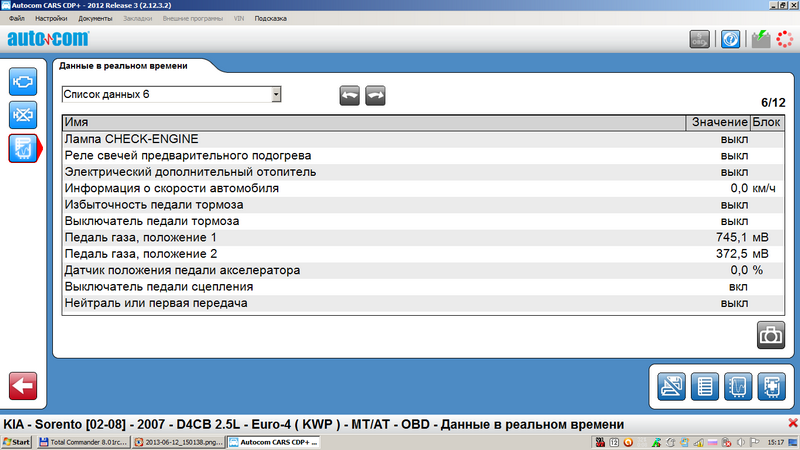Click the 6/12 page counter
800x450 pixels.
(773, 103)
